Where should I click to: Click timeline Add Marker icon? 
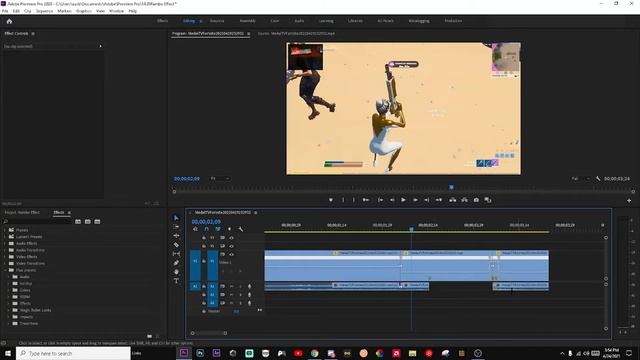[x=229, y=229]
